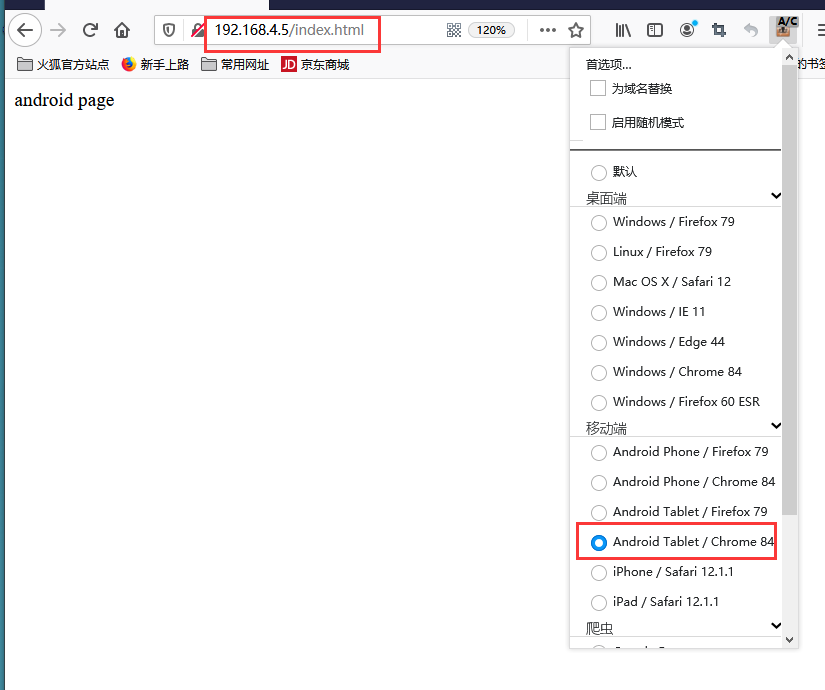Image resolution: width=825 pixels, height=690 pixels.
Task: Click the forward navigation arrow
Action: coord(58,31)
